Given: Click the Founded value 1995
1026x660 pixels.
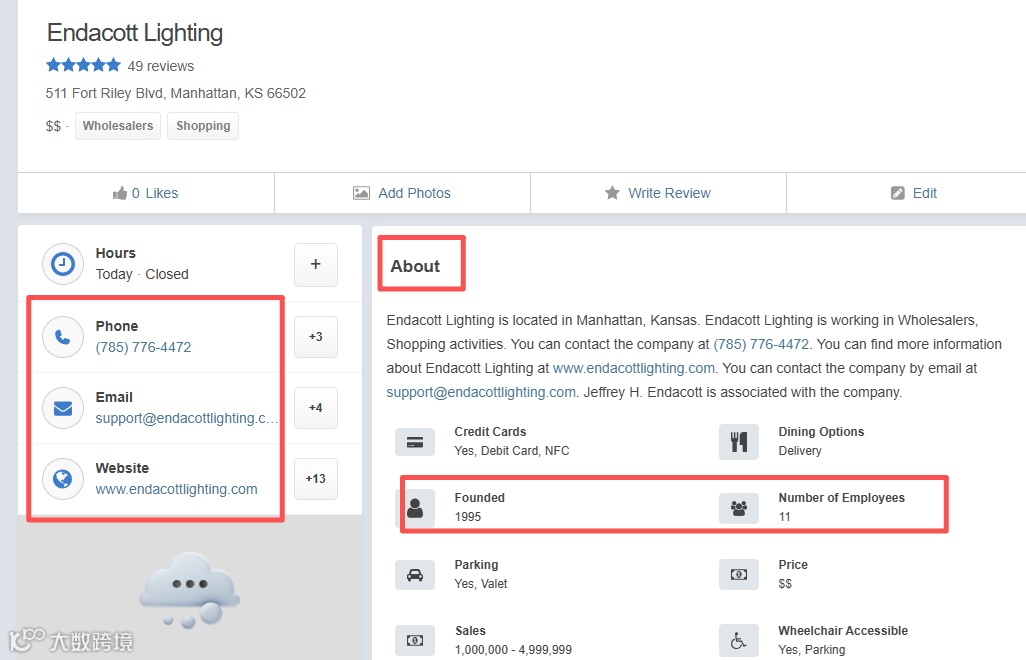Looking at the screenshot, I should point(467,517).
